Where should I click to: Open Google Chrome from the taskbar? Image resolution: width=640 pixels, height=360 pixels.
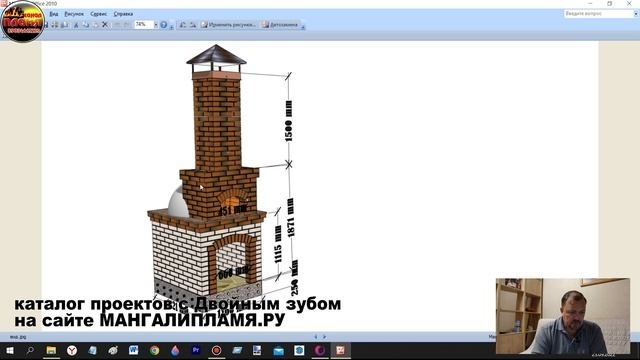pos(154,351)
